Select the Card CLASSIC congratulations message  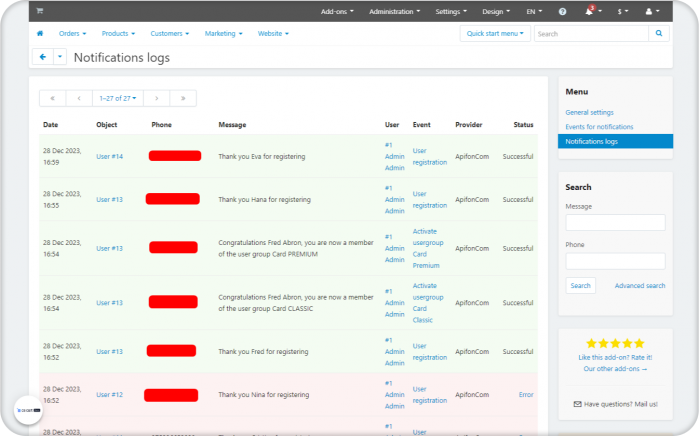(x=296, y=303)
